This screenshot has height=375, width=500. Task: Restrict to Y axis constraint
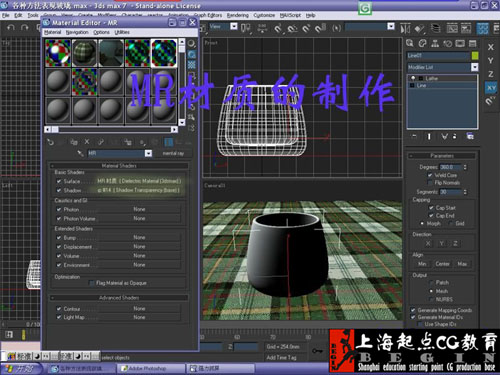click(x=491, y=61)
